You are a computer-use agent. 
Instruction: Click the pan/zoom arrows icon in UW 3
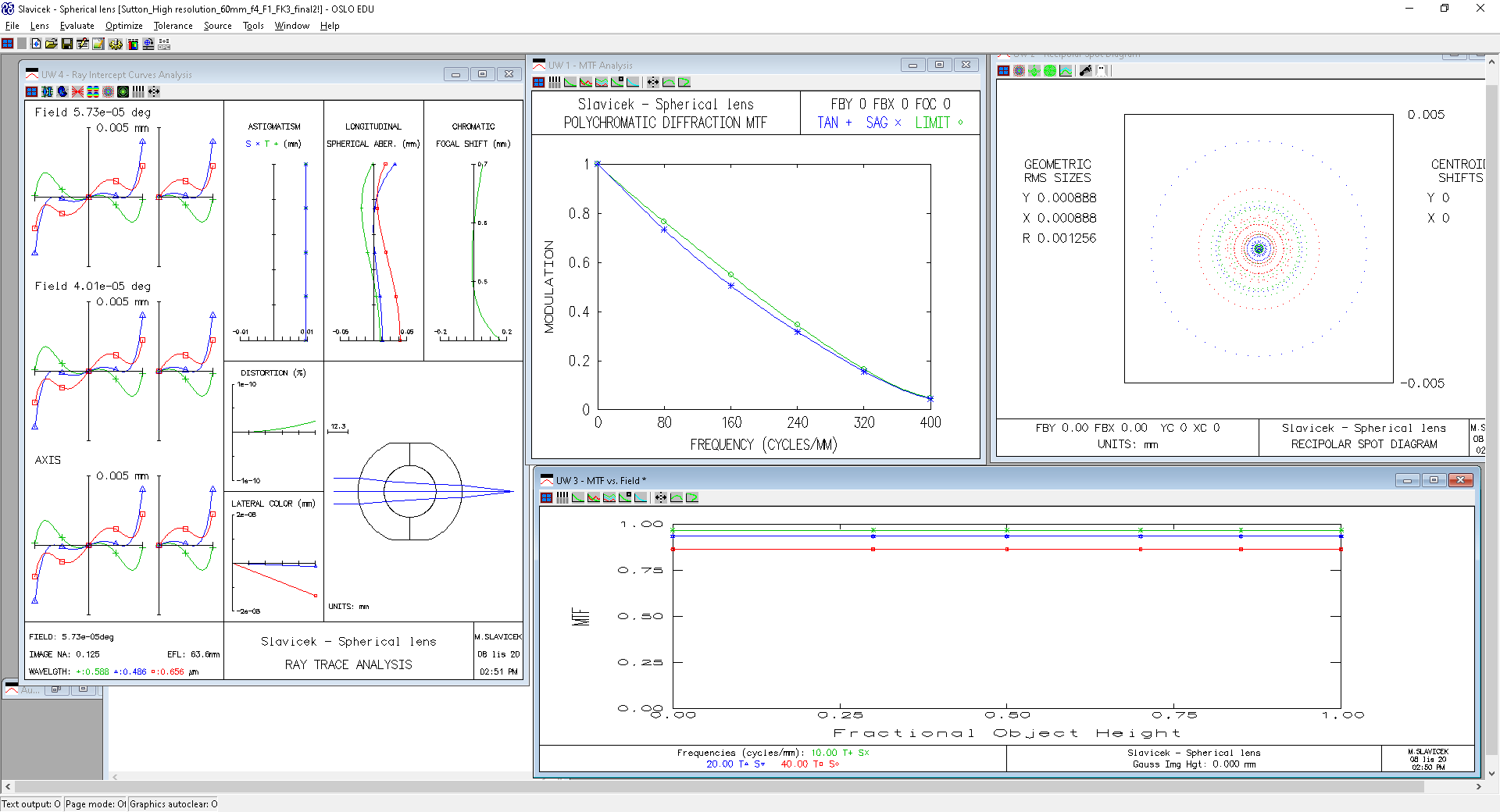click(x=661, y=497)
